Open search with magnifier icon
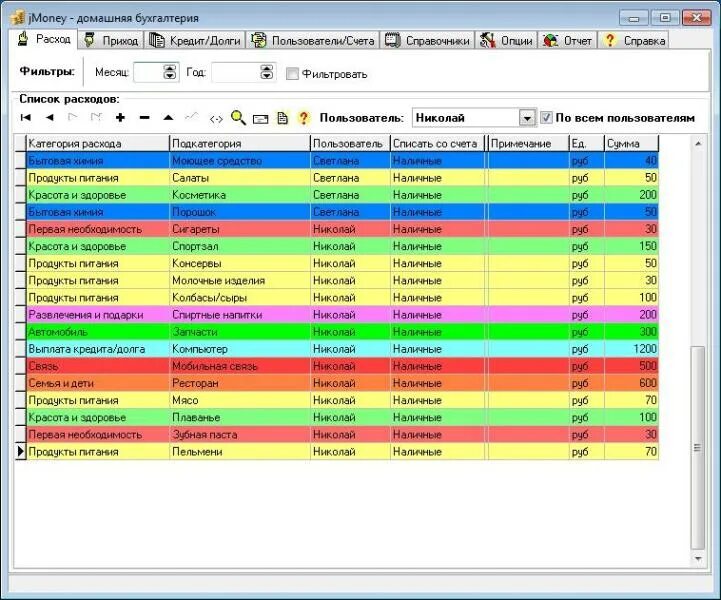This screenshot has width=721, height=600. (238, 118)
